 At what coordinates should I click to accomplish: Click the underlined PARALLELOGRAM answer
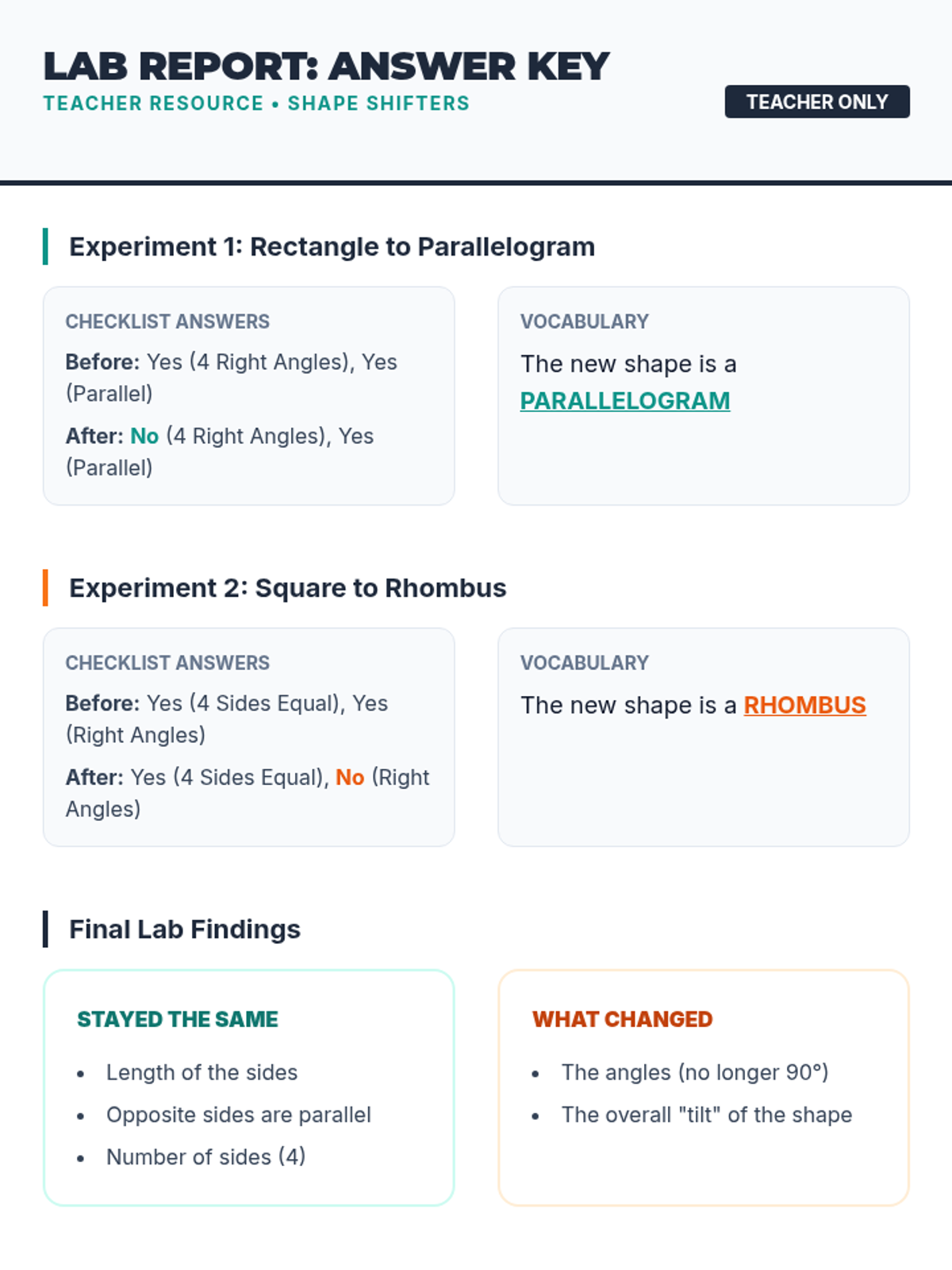(x=624, y=401)
